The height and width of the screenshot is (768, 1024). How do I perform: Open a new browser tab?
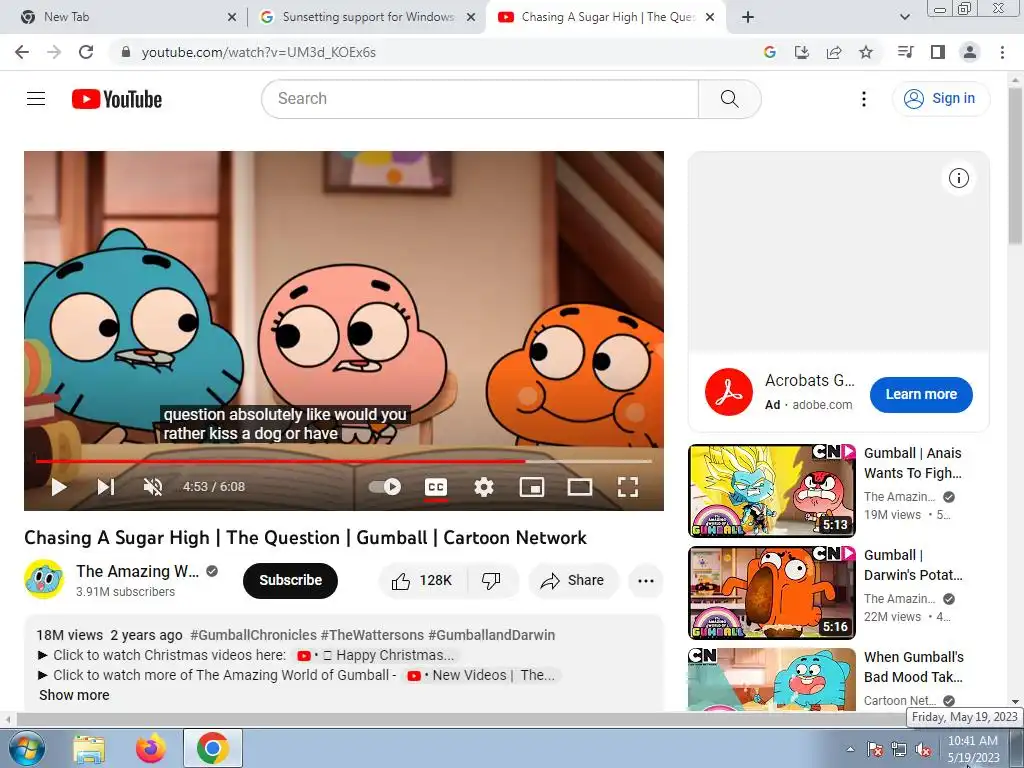point(748,18)
